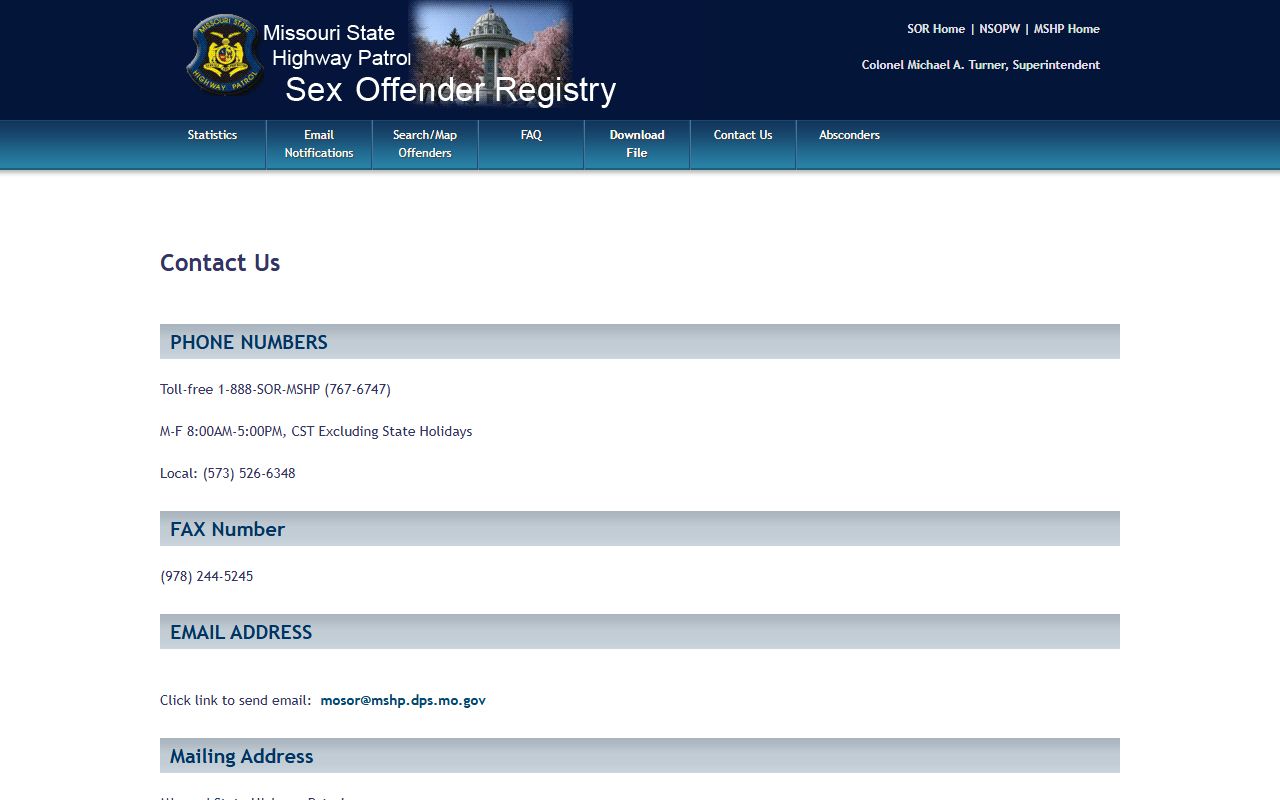Go to Search/Map Offenders page
This screenshot has width=1280, height=800.
tap(425, 144)
